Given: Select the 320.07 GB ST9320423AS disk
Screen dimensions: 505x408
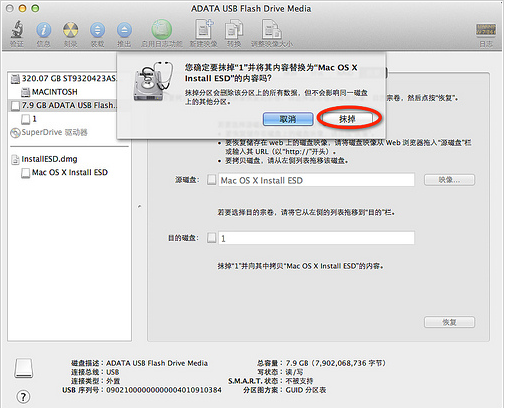Looking at the screenshot, I should tap(64, 79).
